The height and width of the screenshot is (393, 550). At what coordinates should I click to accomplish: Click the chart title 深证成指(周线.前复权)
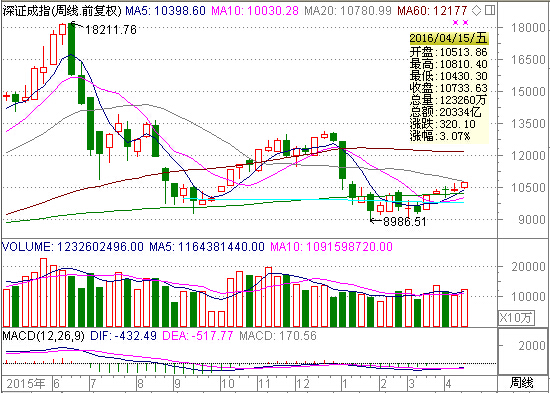[62, 11]
